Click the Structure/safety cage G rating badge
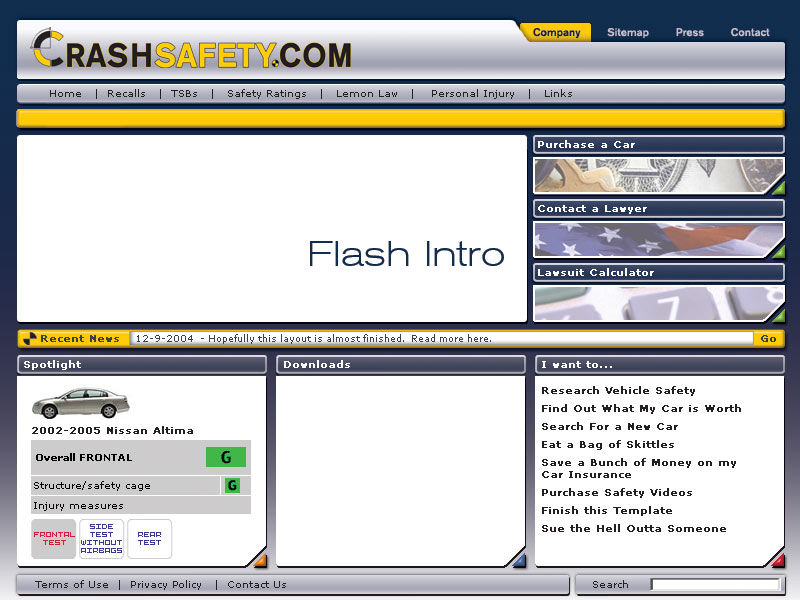This screenshot has width=800, height=600. pos(232,485)
